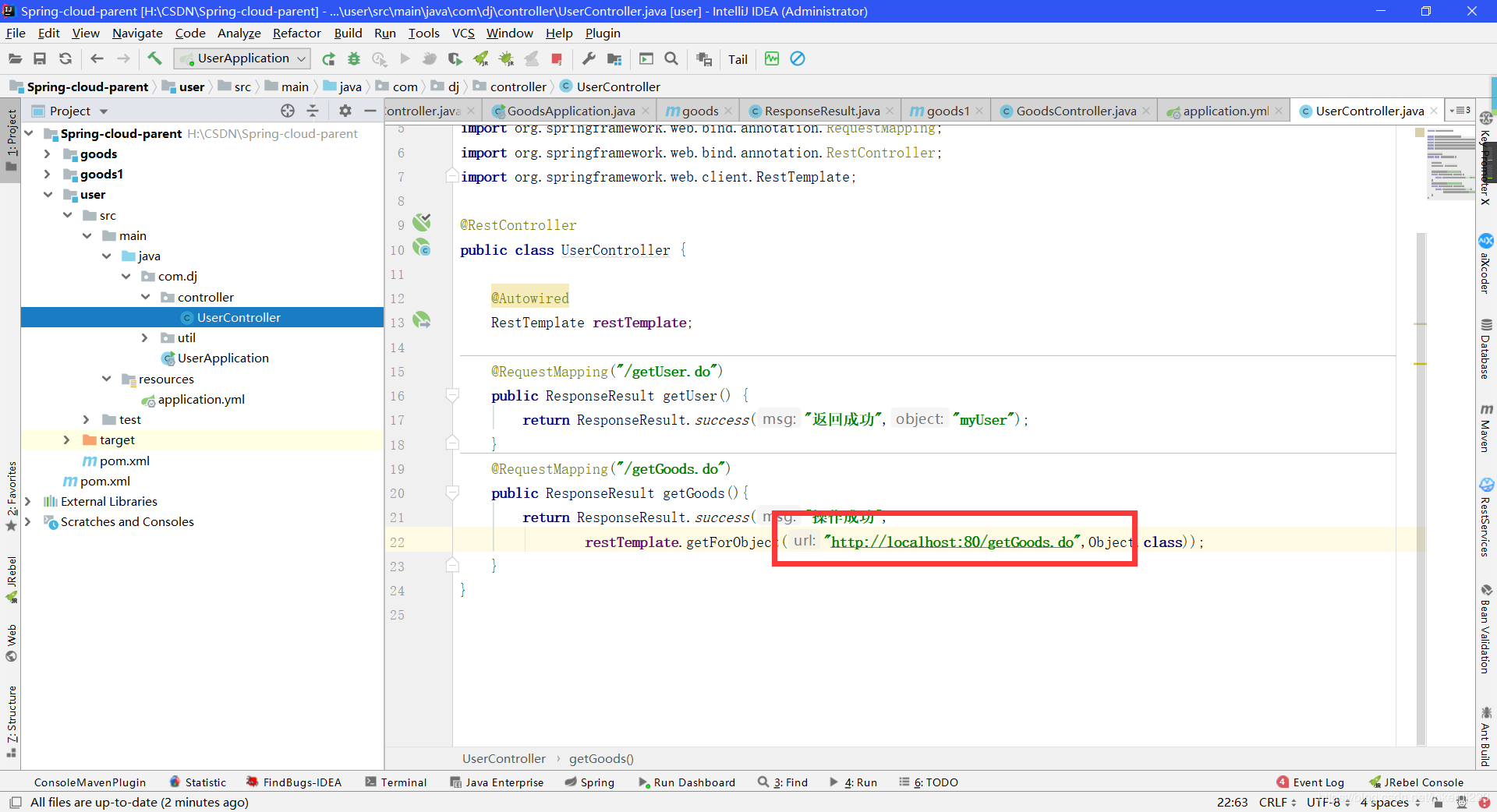Fold the getGoods method at line 20
Viewport: 1497px width, 812px height.
click(x=452, y=492)
